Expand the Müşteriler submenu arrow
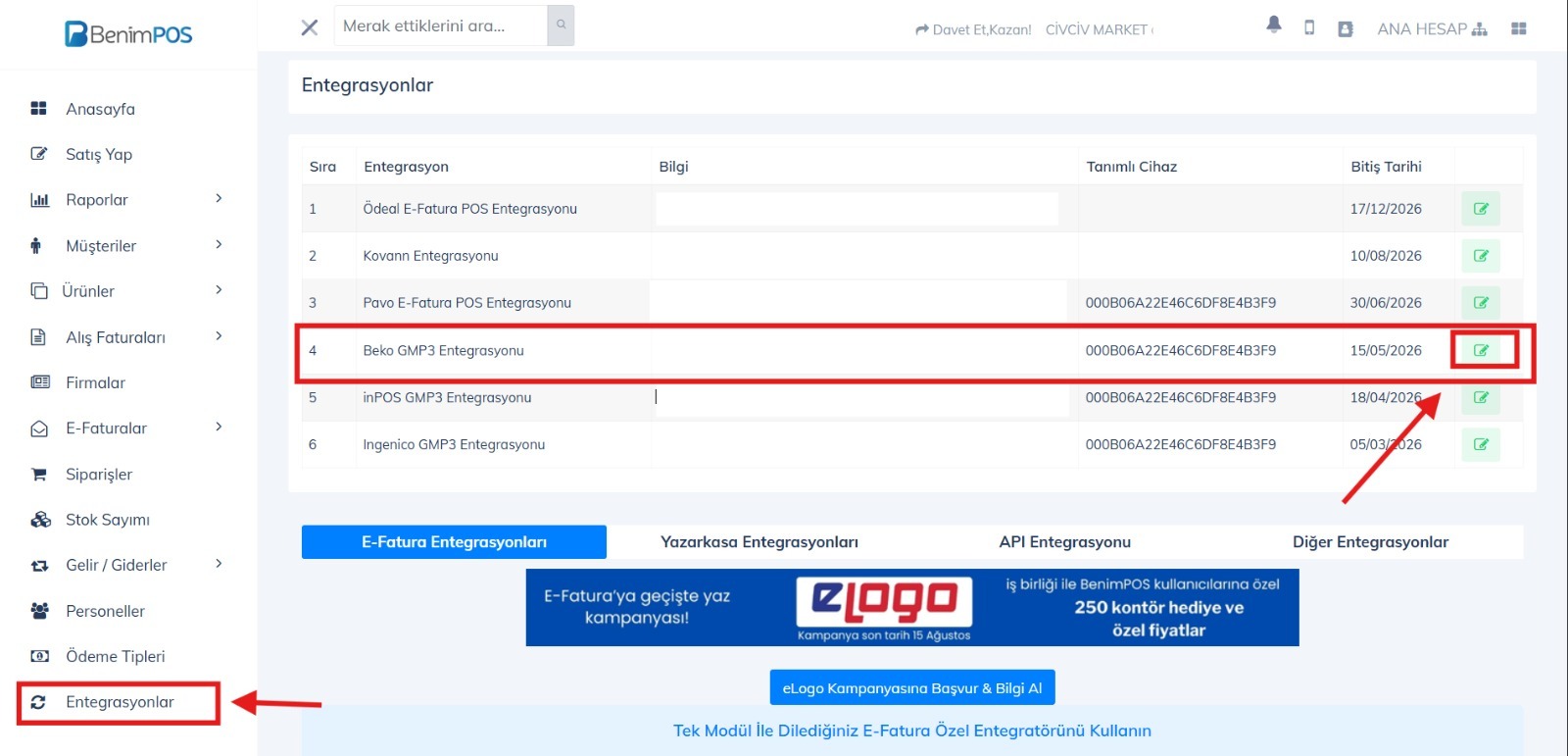 coord(219,245)
